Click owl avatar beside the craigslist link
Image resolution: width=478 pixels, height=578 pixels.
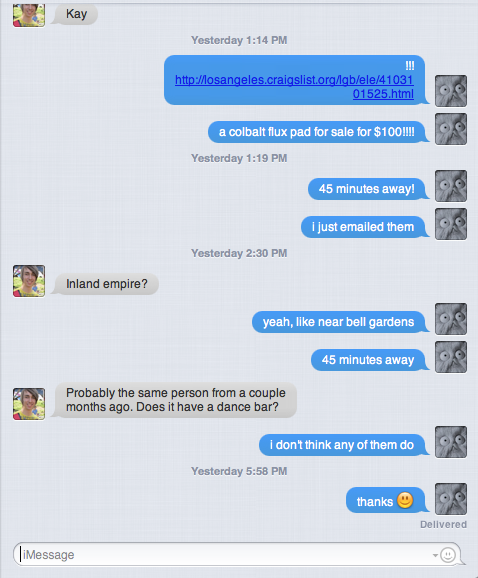[451, 91]
